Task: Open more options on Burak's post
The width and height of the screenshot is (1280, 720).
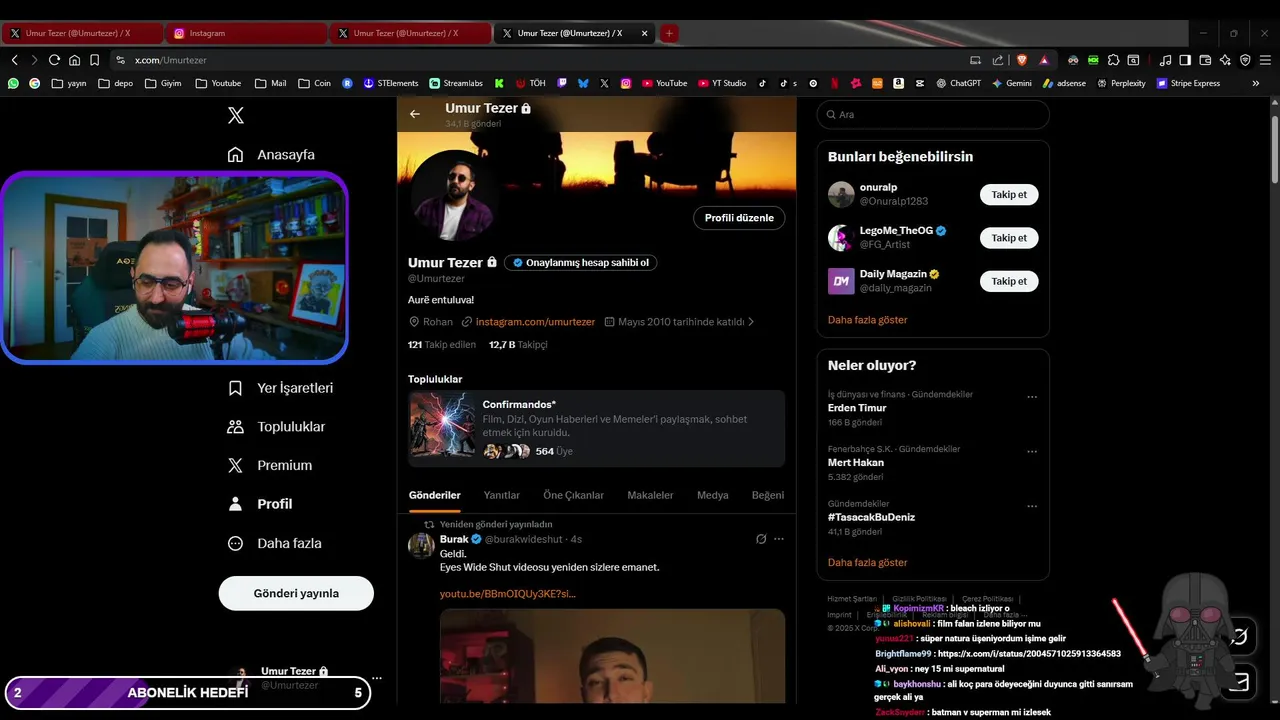Action: [779, 539]
